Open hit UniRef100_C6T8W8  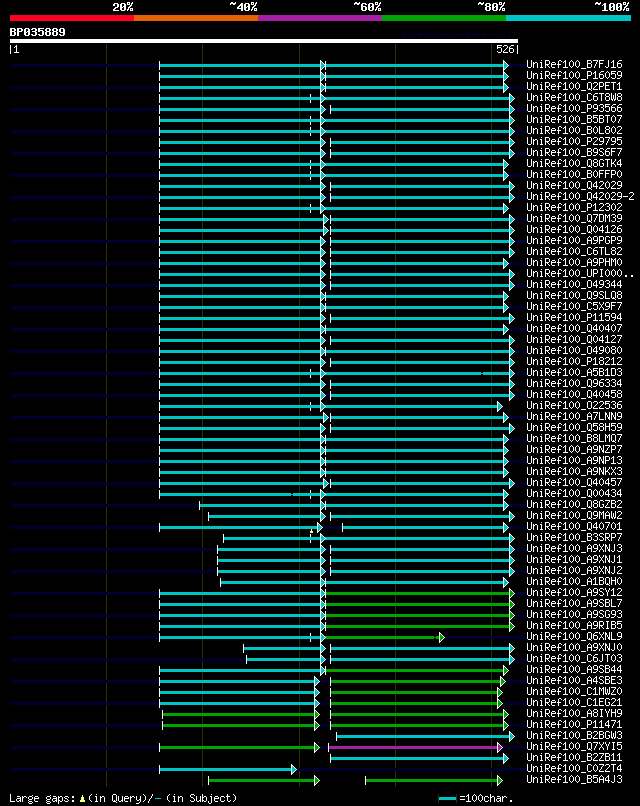click(574, 98)
